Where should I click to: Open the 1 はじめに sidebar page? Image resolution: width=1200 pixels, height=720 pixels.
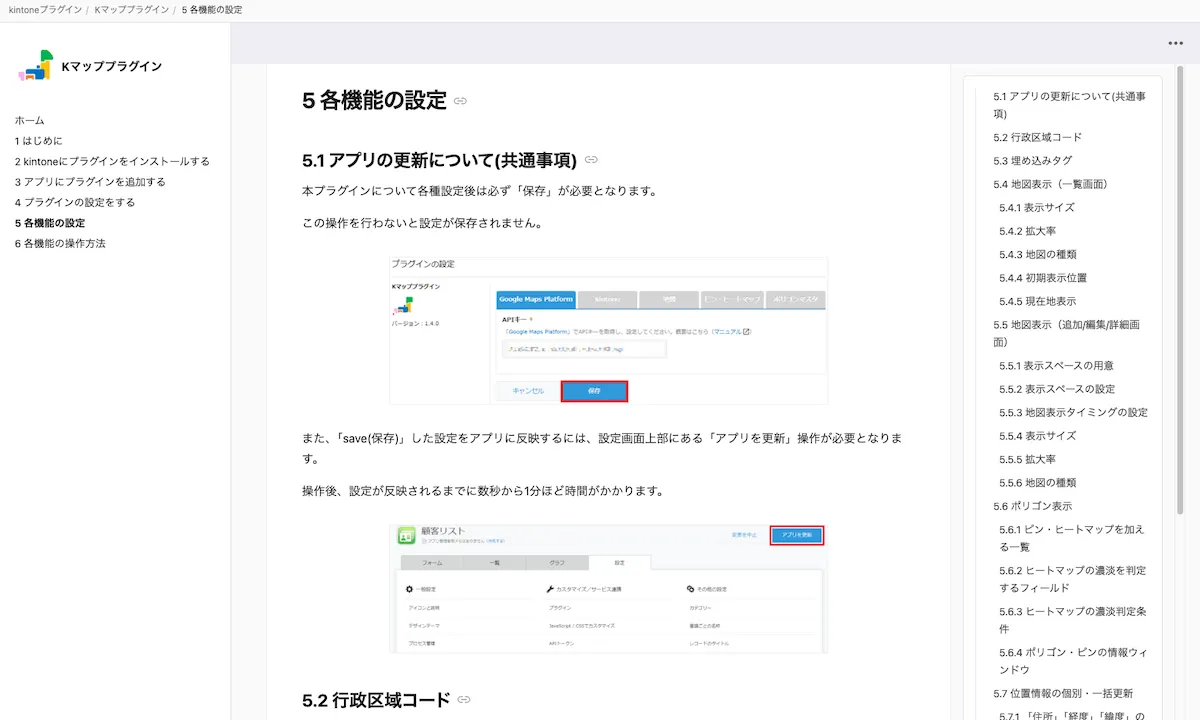41,140
